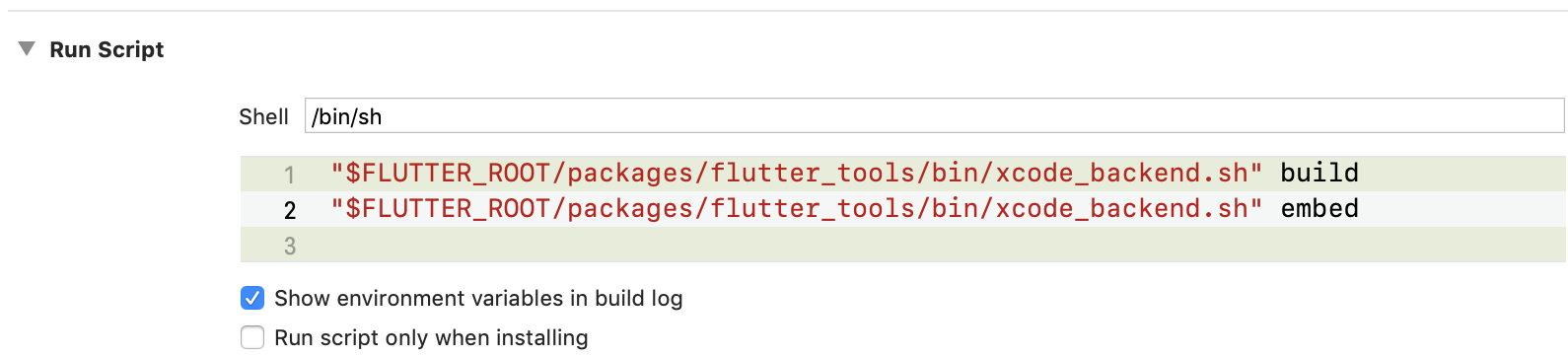The image size is (1568, 357).
Task: Select line number 3 in script gutter
Action: (x=289, y=246)
